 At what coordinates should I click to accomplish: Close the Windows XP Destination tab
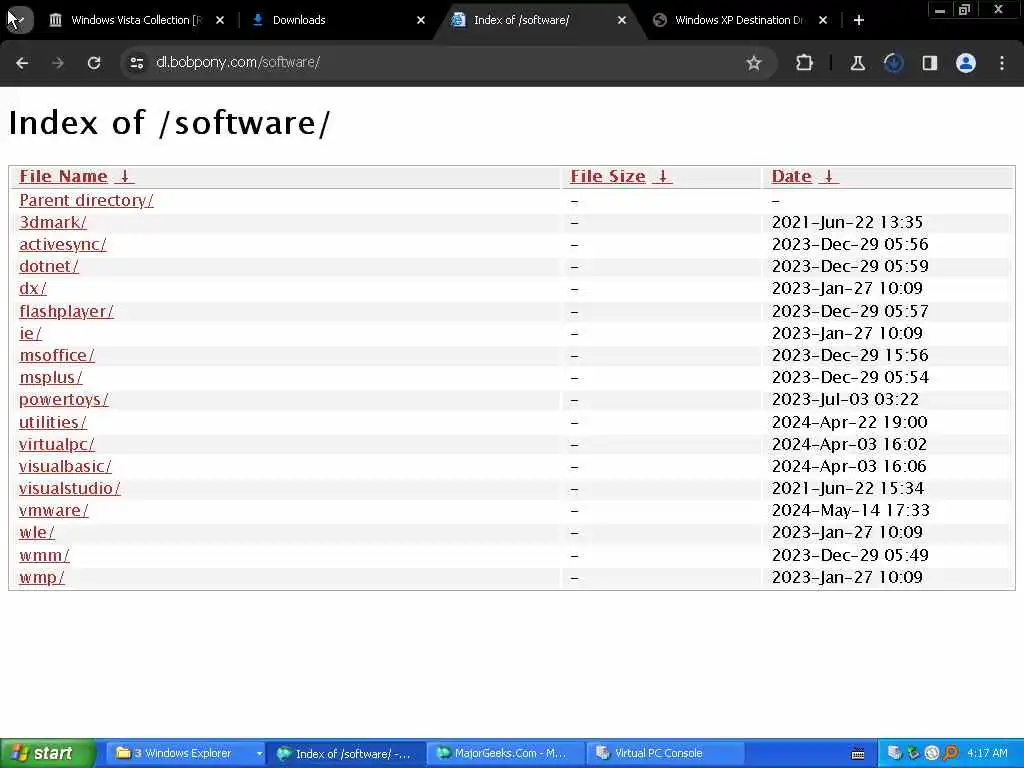click(823, 20)
